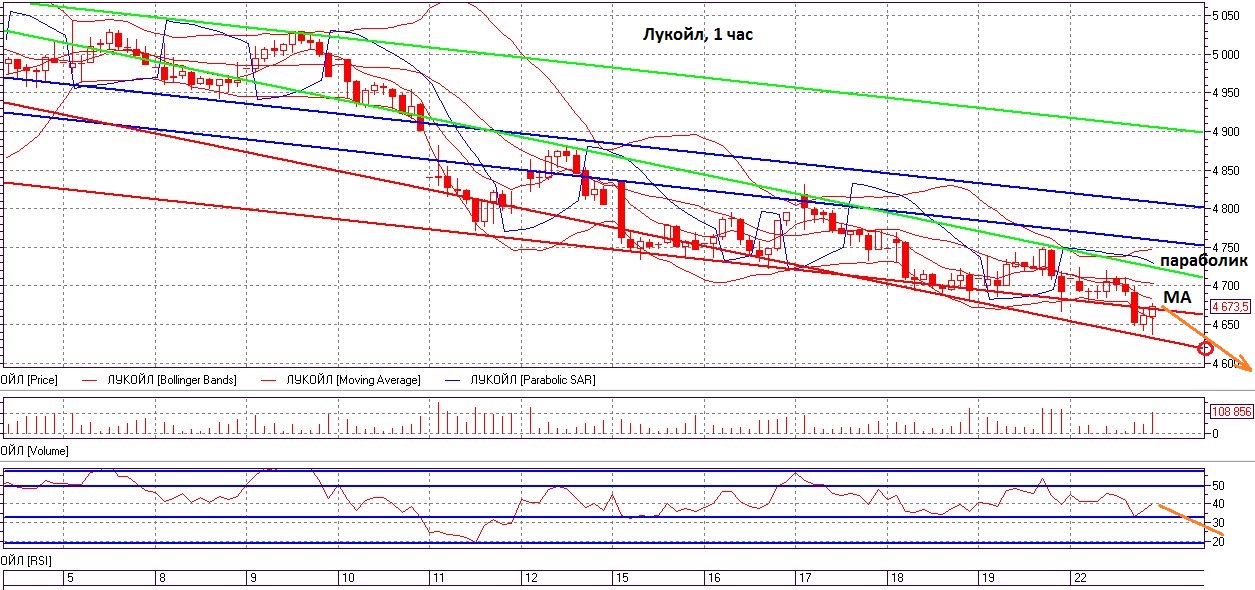The image size is (1255, 590).
Task: Click the RSI scale label 40
Action: pyautogui.click(x=1218, y=504)
